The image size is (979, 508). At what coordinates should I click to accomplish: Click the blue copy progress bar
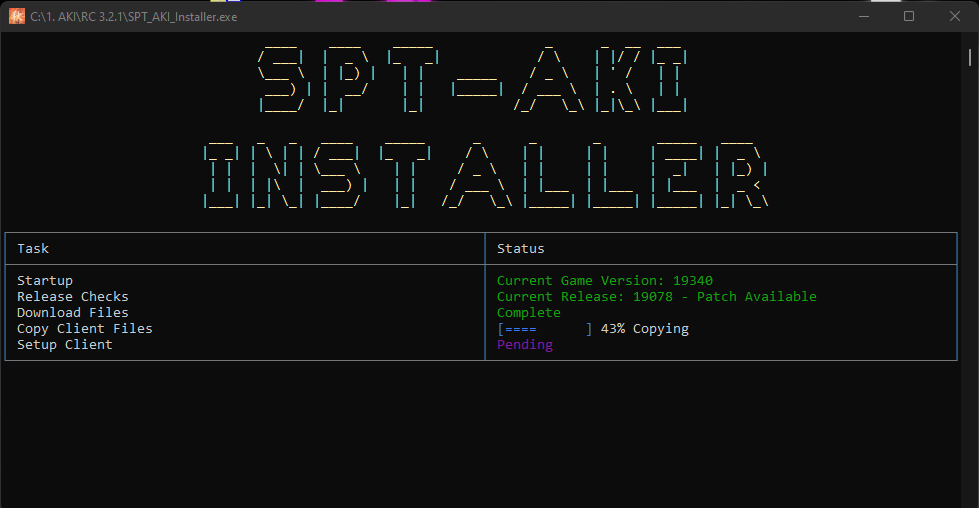544,328
